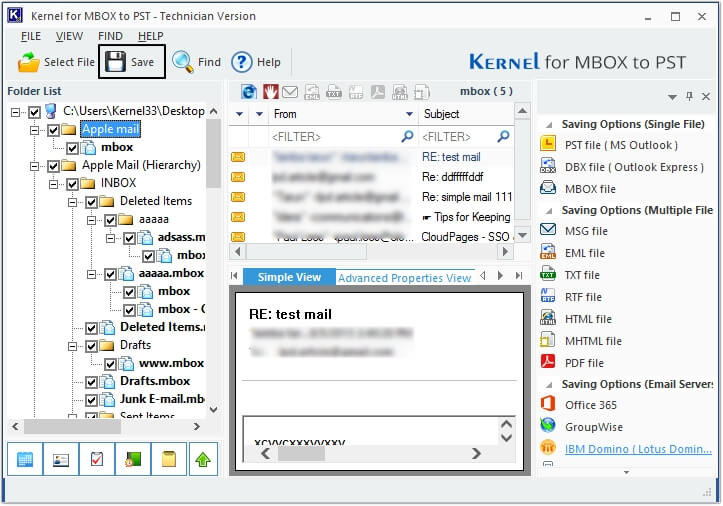Toggle the Deleted Items folder checkbox
This screenshot has width=723, height=506.
click(91, 202)
